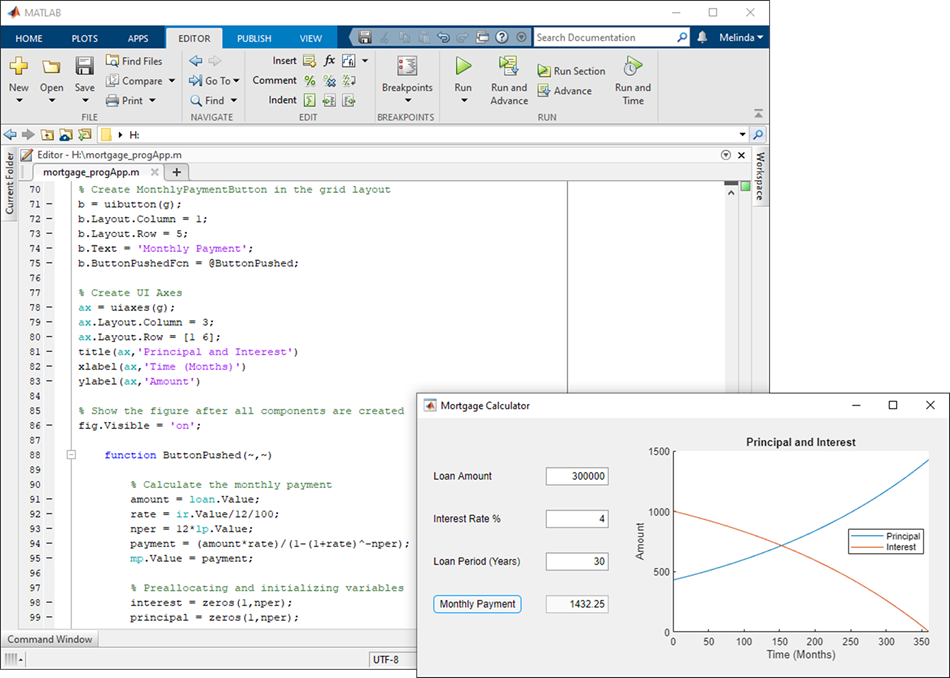Viewport: 950px width, 678px height.
Task: Click the Run Section button
Action: tap(571, 71)
